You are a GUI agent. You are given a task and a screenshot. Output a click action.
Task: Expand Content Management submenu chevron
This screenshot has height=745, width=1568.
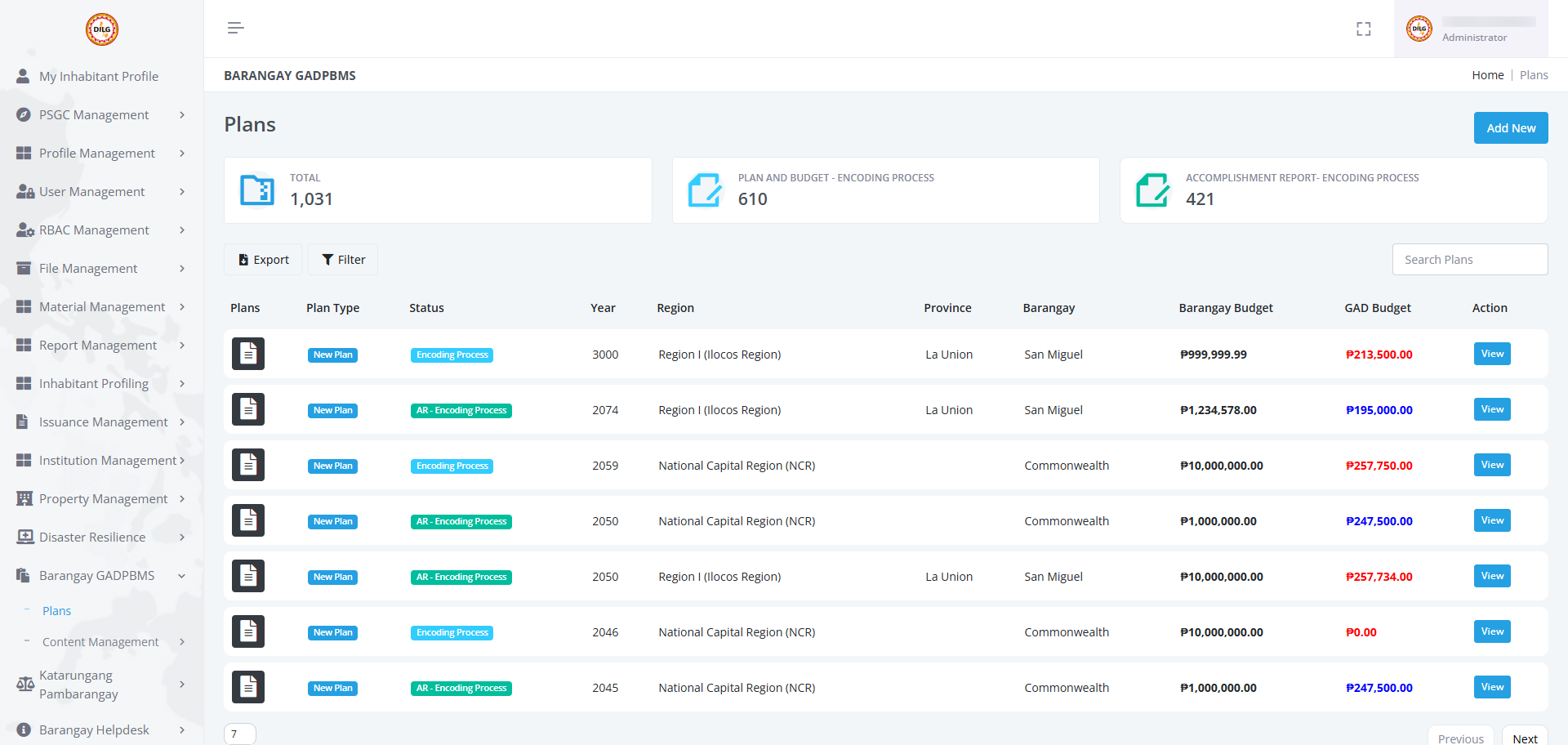pos(182,642)
